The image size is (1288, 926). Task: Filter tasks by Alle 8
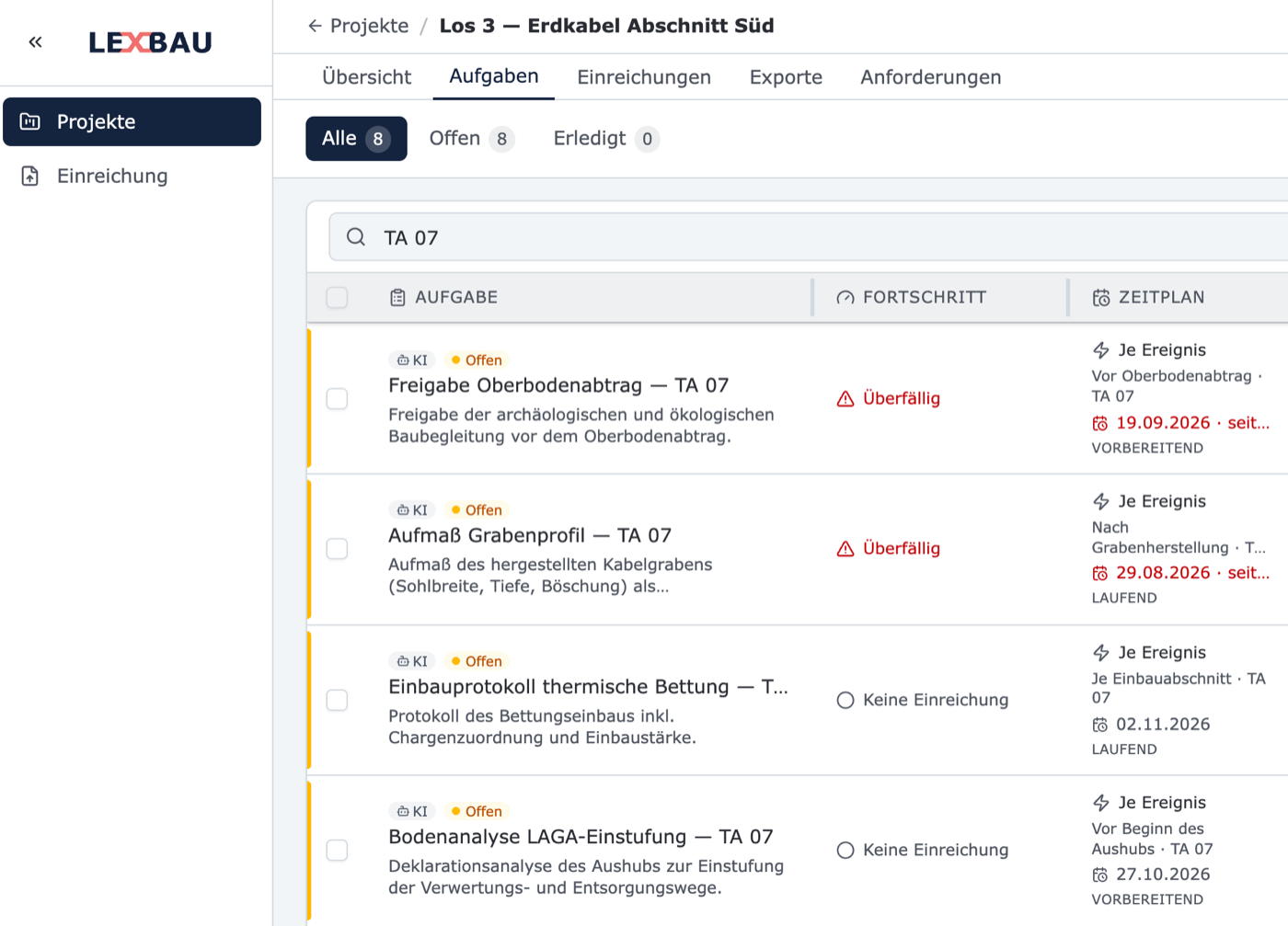tap(356, 139)
